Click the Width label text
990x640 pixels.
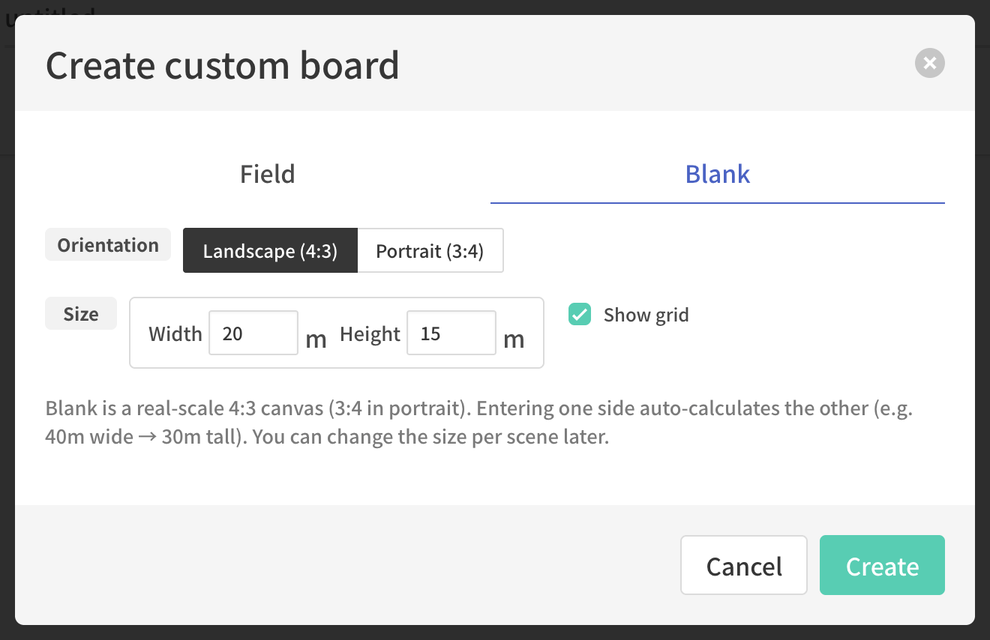click(175, 334)
